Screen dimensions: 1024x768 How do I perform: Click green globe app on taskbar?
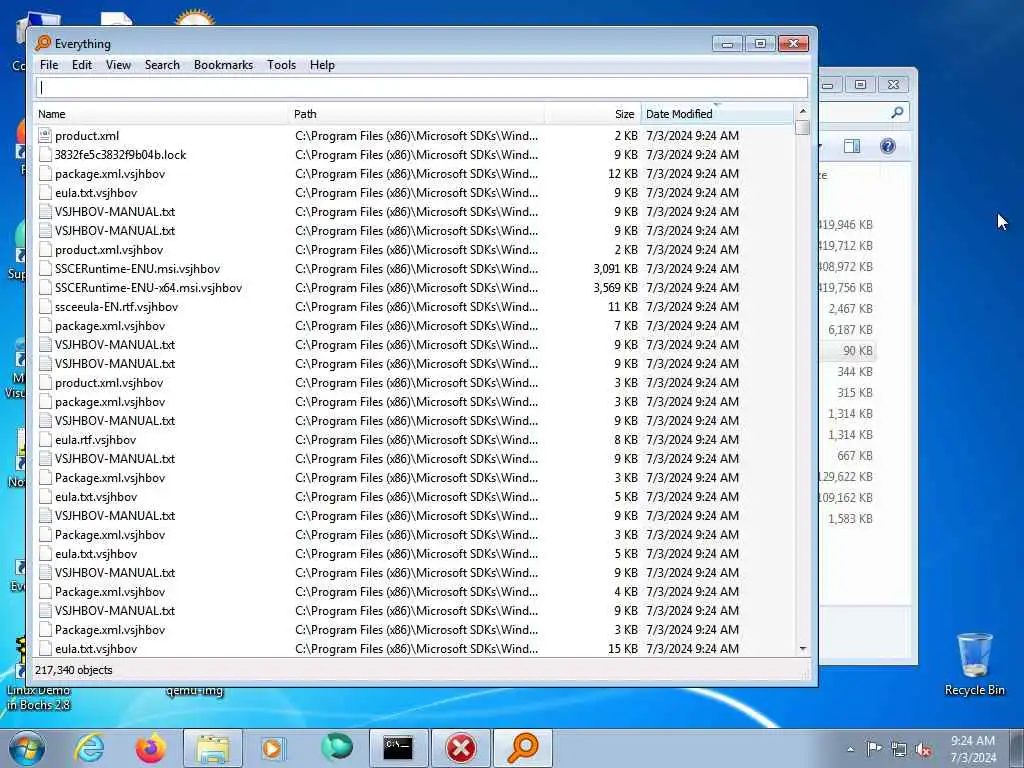[x=336, y=747]
